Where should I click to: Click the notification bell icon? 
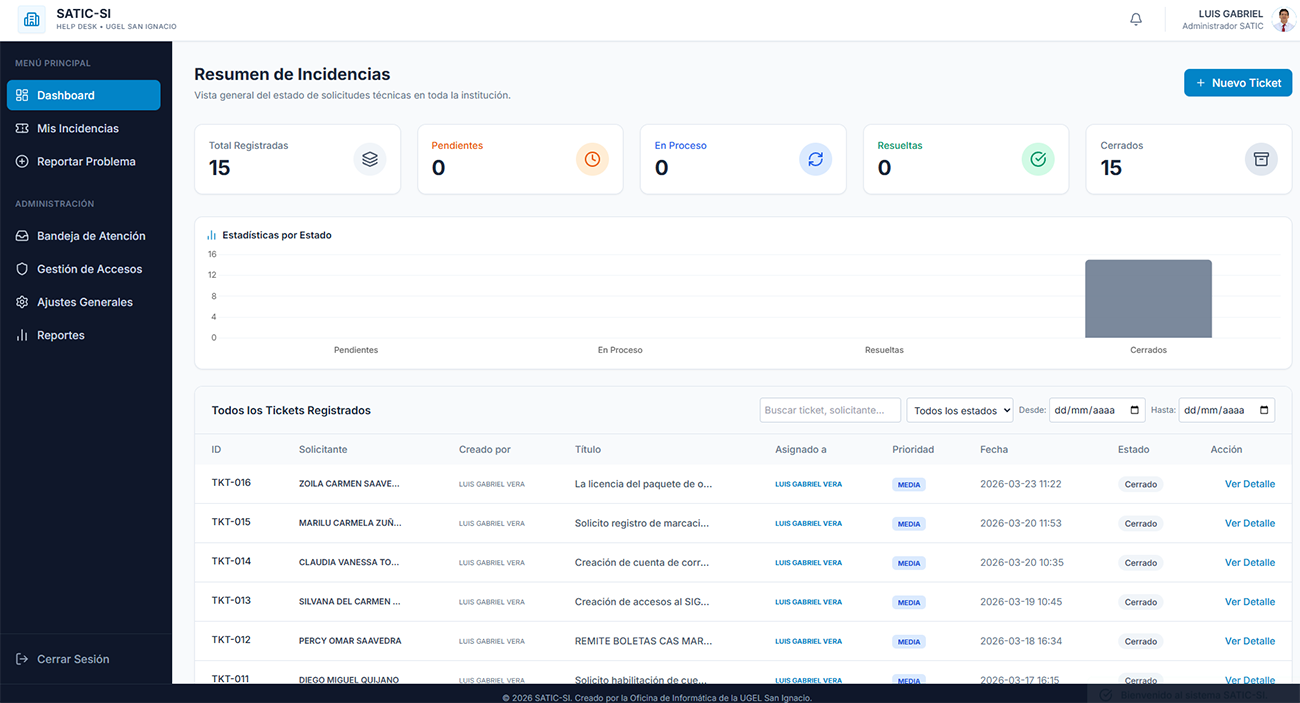(x=1136, y=20)
